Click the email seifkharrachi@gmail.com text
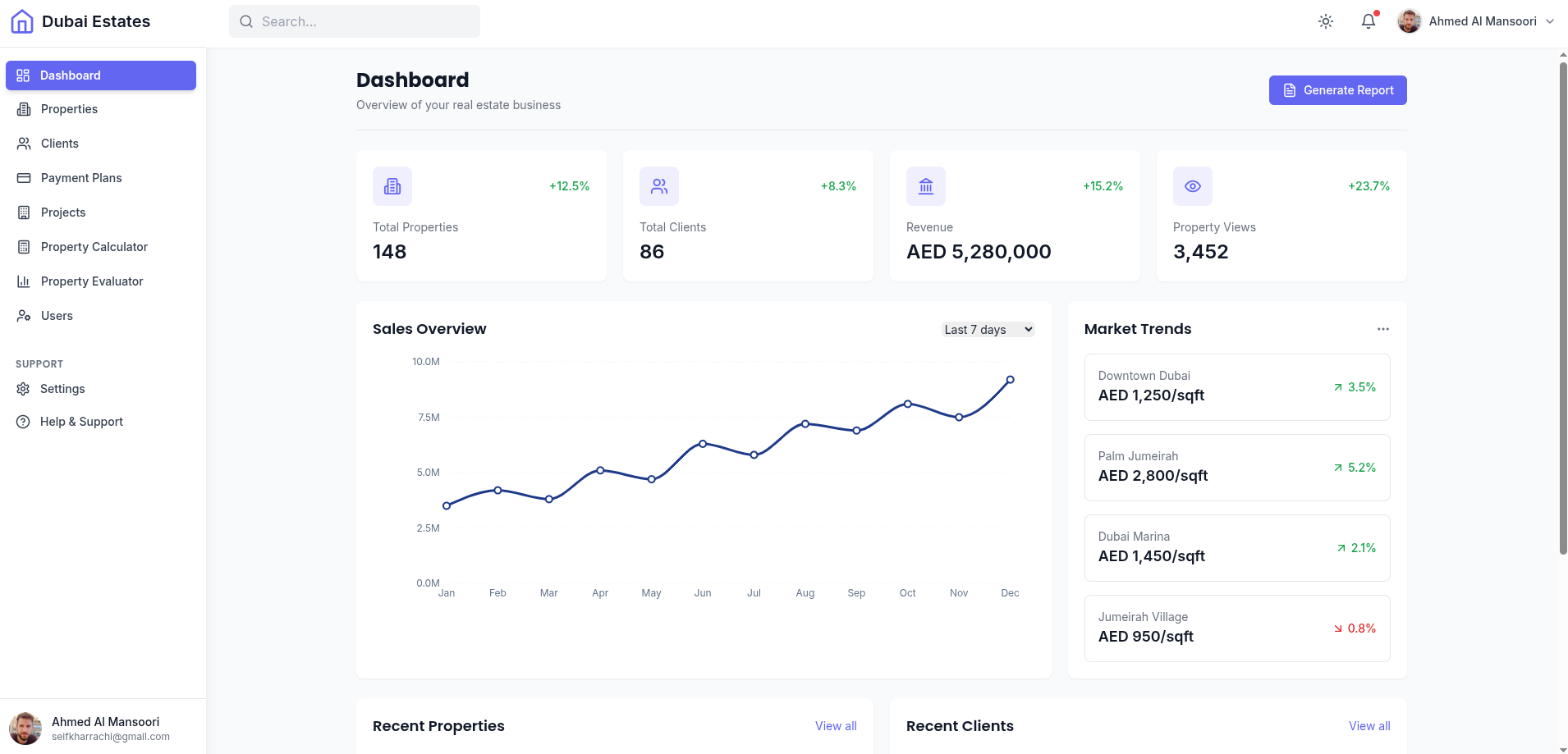 coord(111,737)
